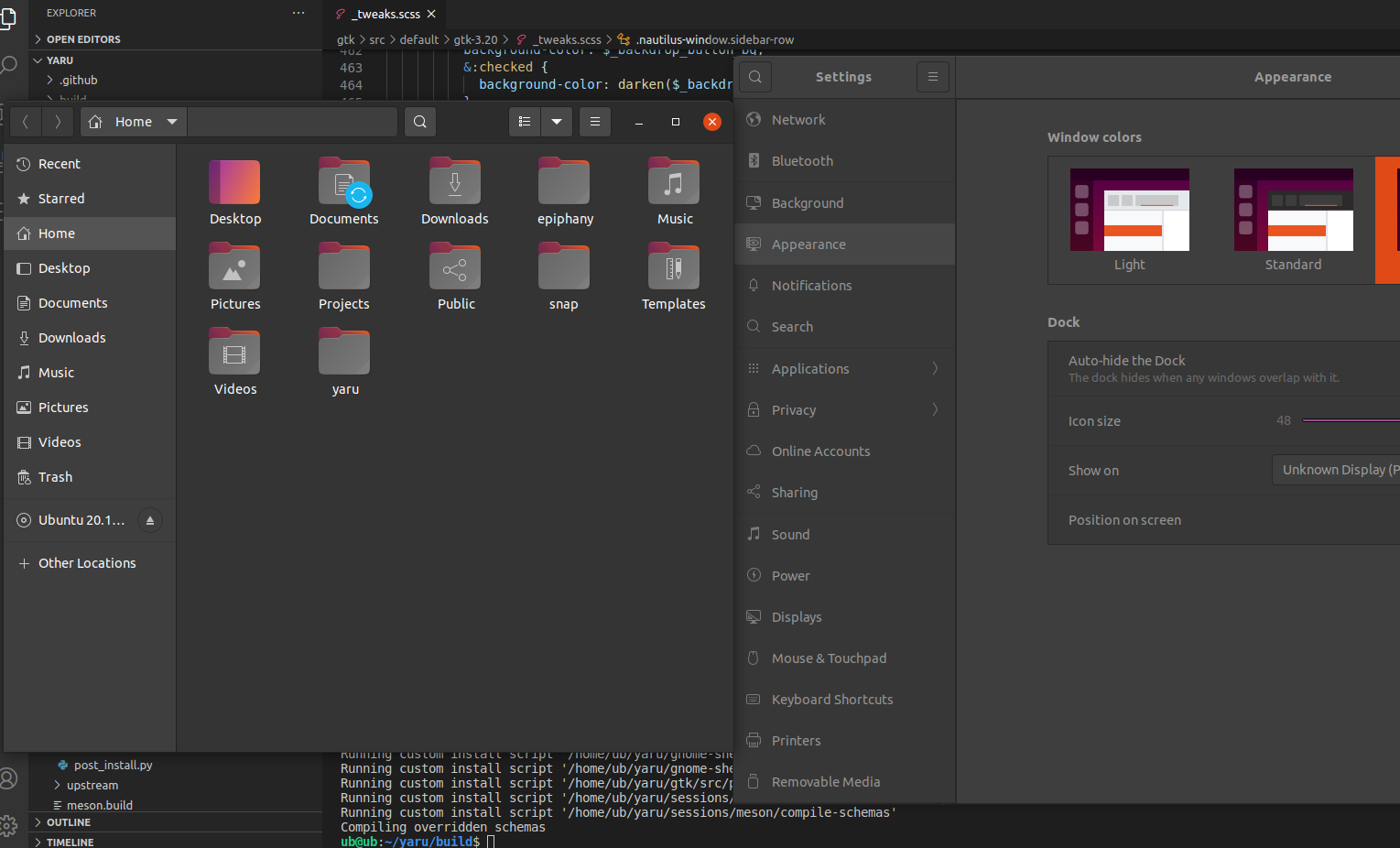Expand the TIMELINE section
This screenshot has height=848, width=1400.
point(70,843)
